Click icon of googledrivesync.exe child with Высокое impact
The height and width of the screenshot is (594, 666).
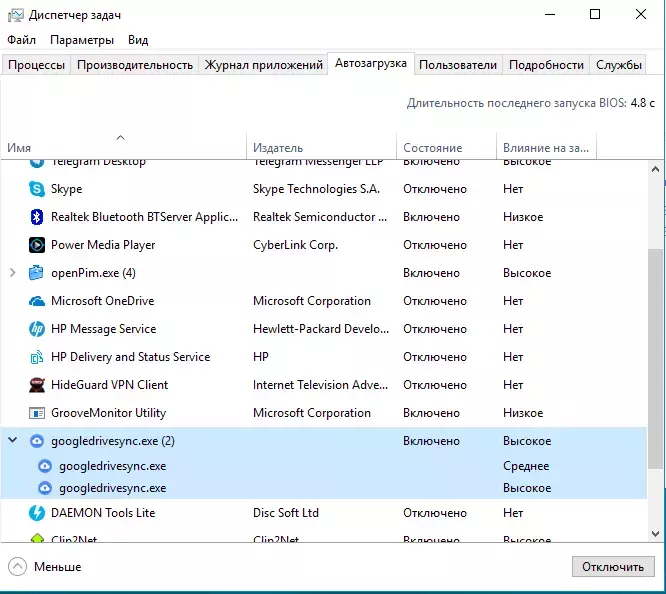coord(45,488)
